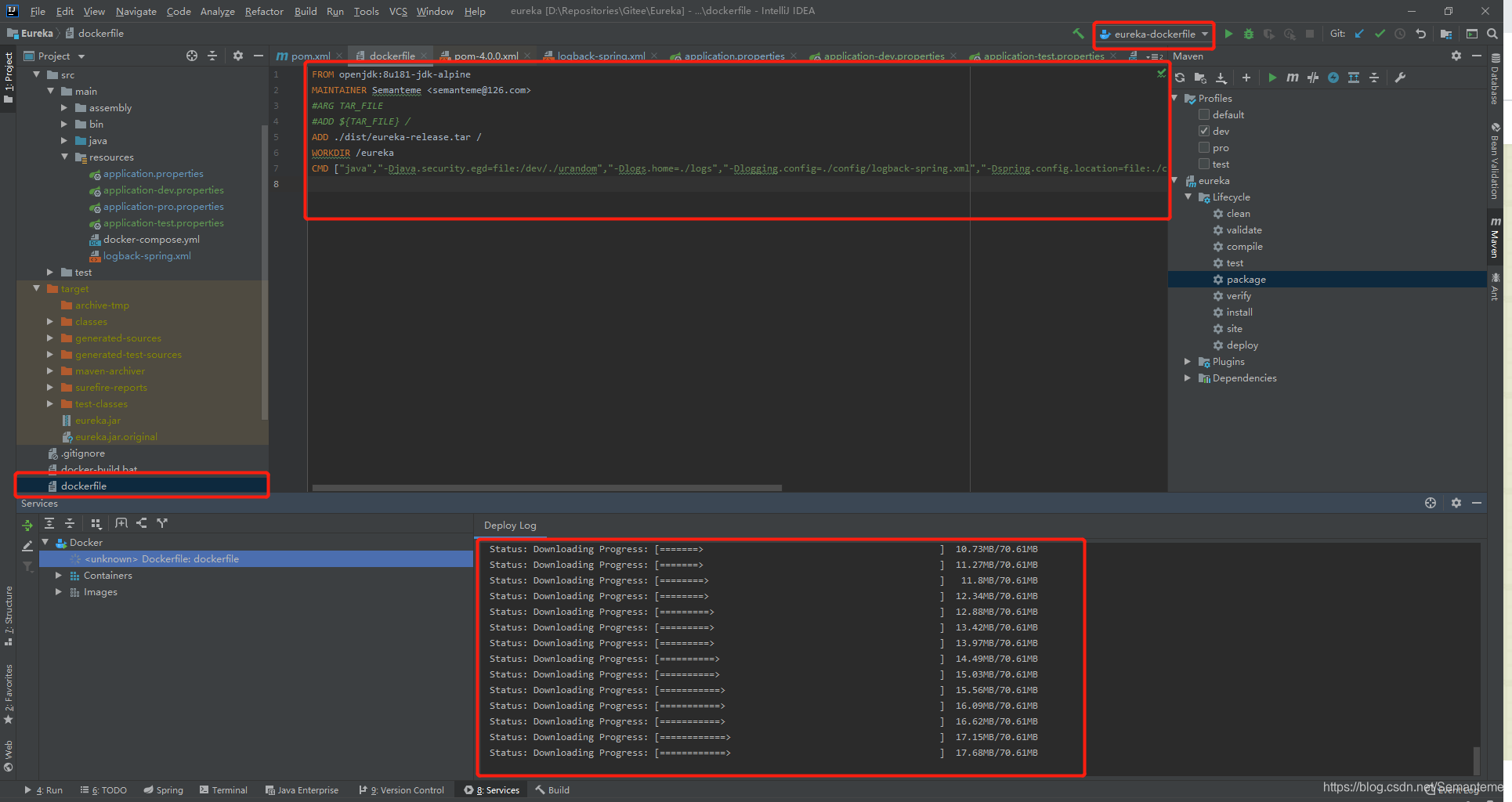Open eureka-dockerfile run configuration dropdown
This screenshot has height=802, width=1512.
1153,34
